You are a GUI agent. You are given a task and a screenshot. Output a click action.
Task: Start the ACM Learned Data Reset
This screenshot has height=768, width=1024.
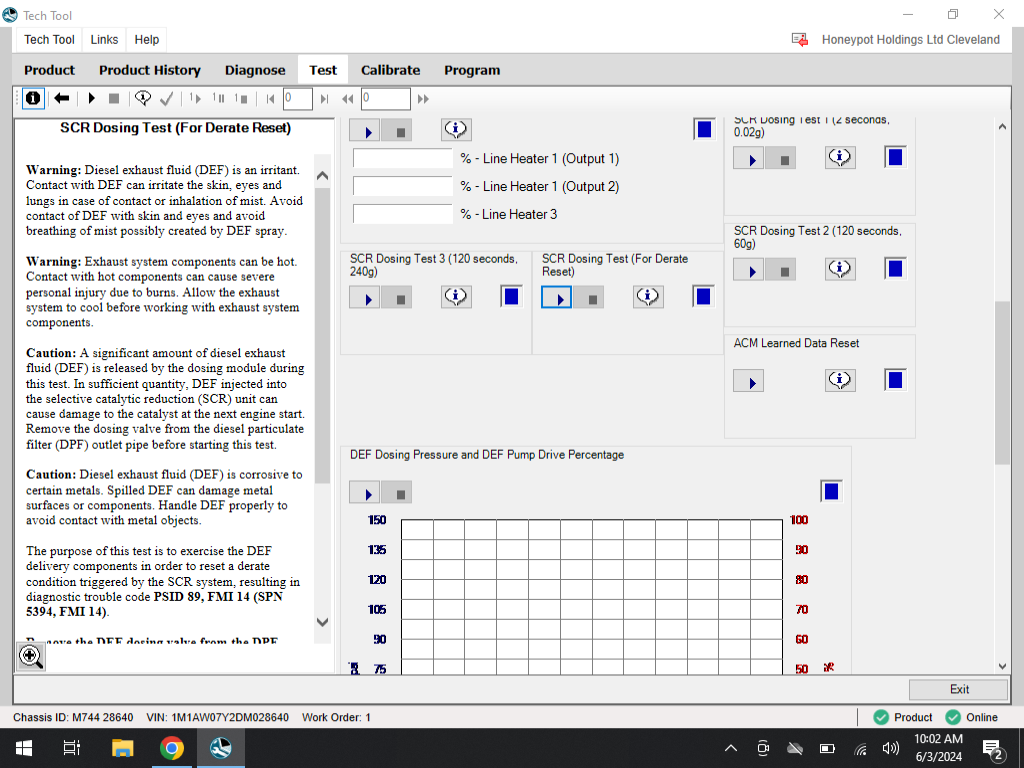(x=748, y=382)
